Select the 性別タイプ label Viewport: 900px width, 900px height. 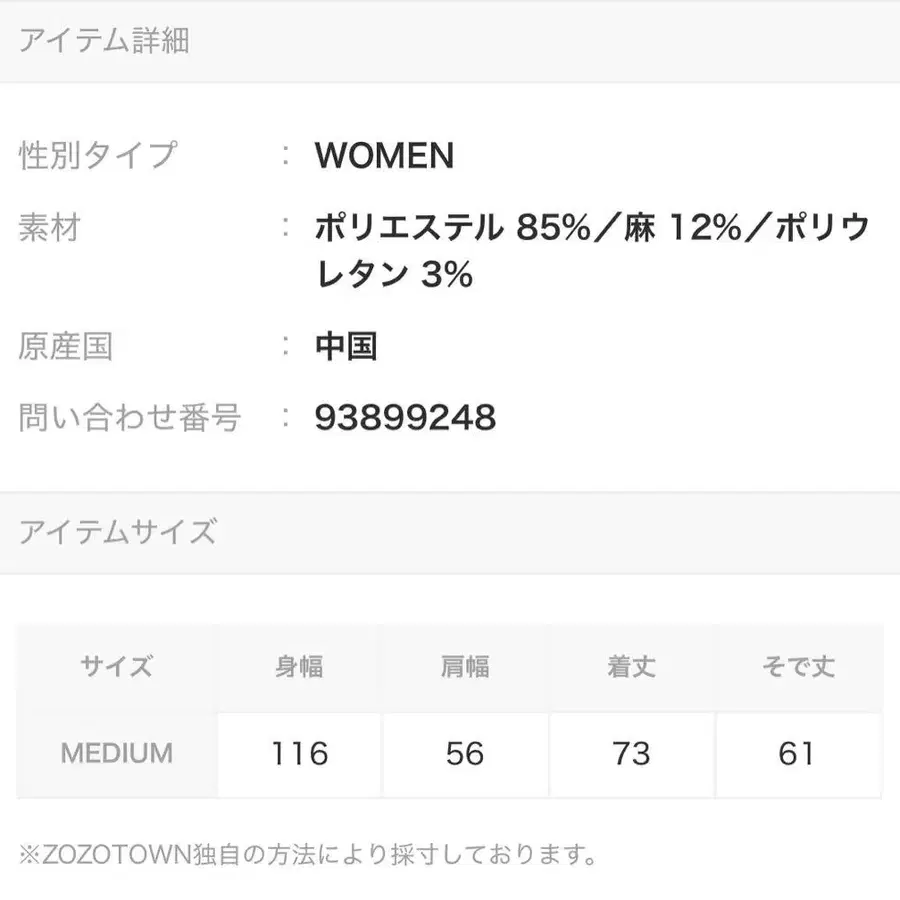click(98, 155)
